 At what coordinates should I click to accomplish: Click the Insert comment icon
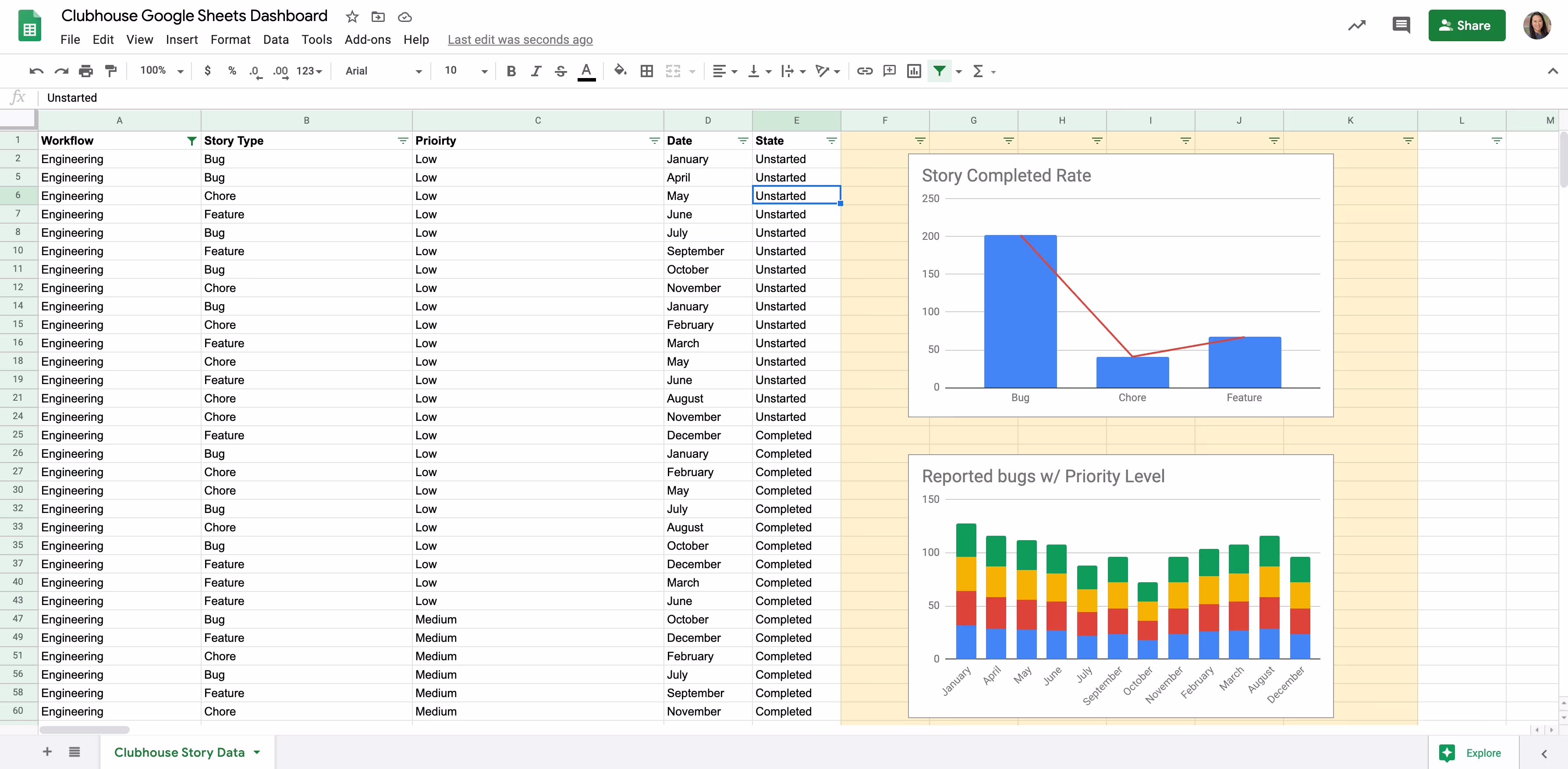(889, 71)
